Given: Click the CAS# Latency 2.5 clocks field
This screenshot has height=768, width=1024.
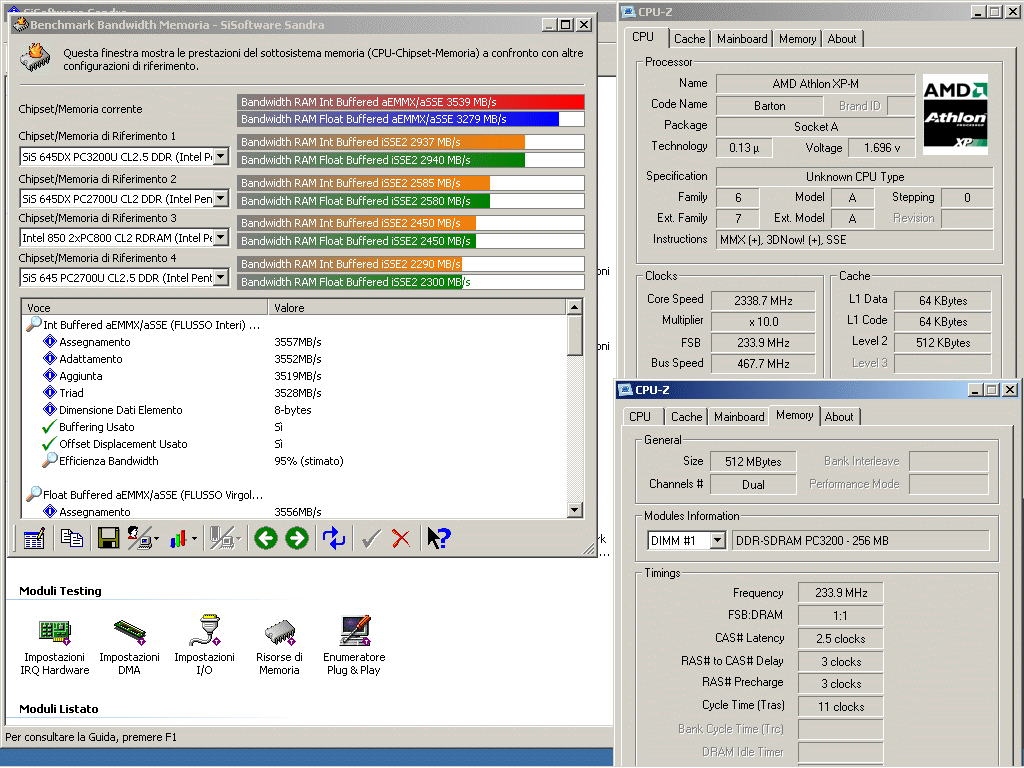Looking at the screenshot, I should pyautogui.click(x=840, y=639).
